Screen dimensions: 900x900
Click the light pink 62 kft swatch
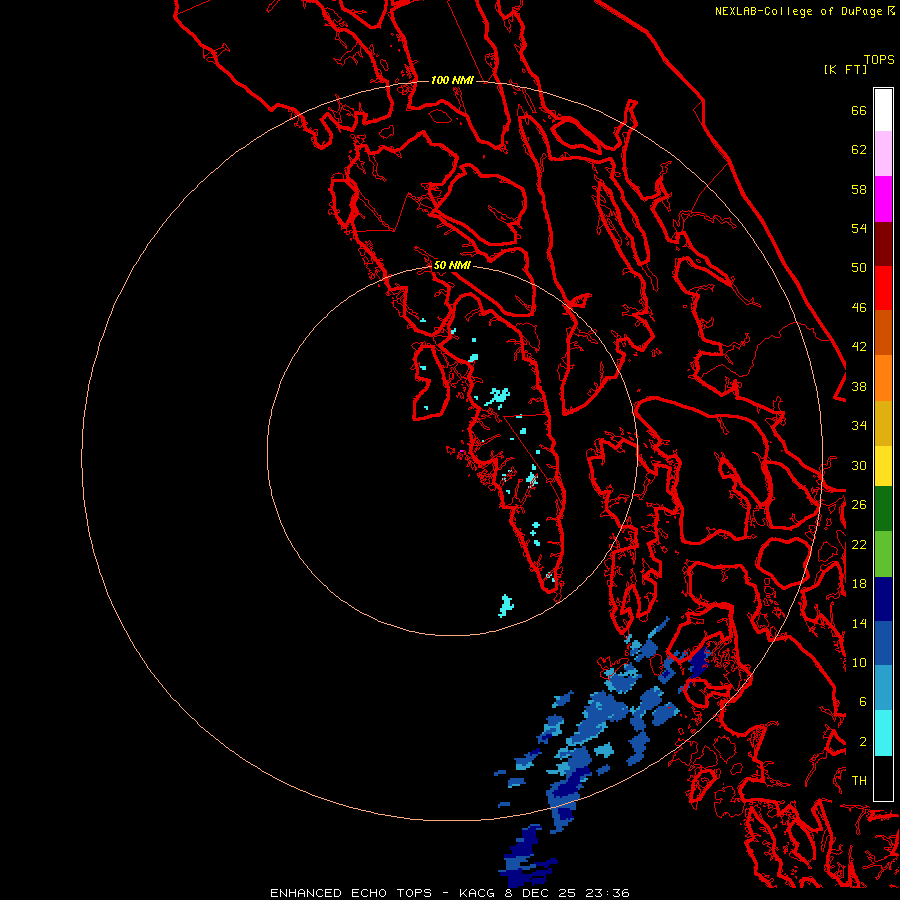(883, 154)
